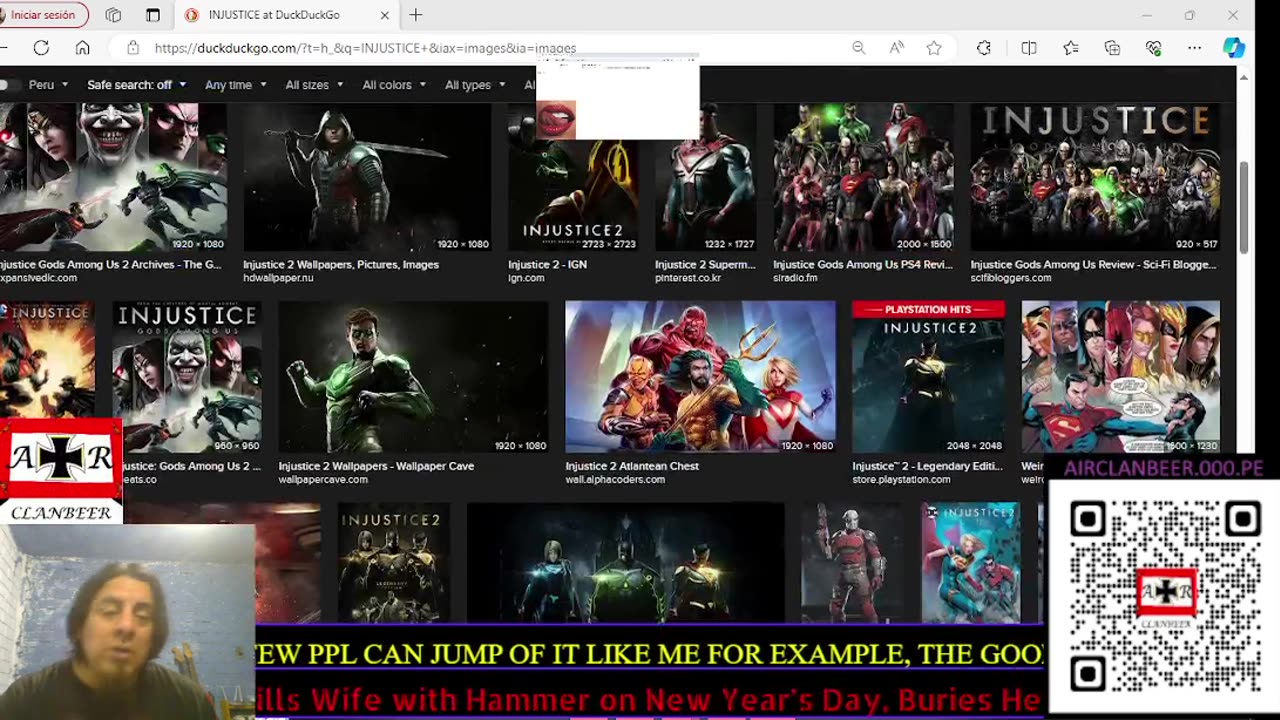This screenshot has width=1280, height=720.
Task: Open the 'Injustice 2 - IGN' title link
Action: [x=547, y=265]
